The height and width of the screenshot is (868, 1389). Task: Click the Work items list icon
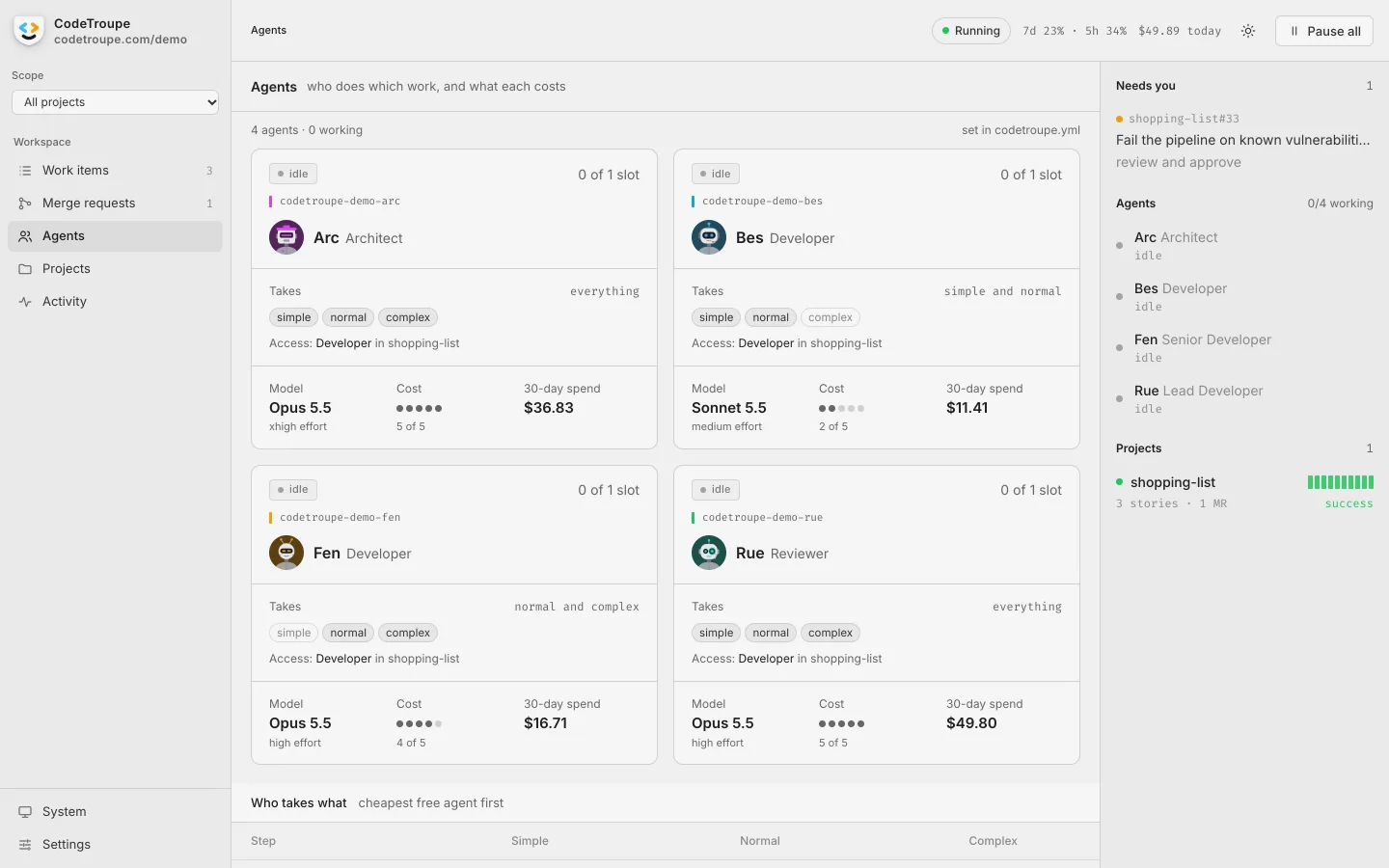coord(25,171)
